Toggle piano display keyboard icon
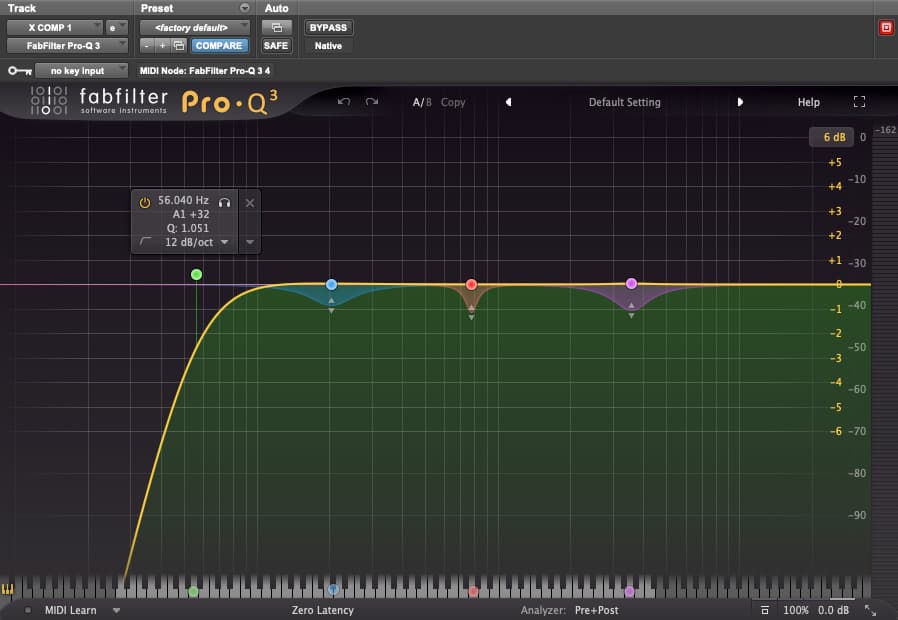 coord(7,589)
